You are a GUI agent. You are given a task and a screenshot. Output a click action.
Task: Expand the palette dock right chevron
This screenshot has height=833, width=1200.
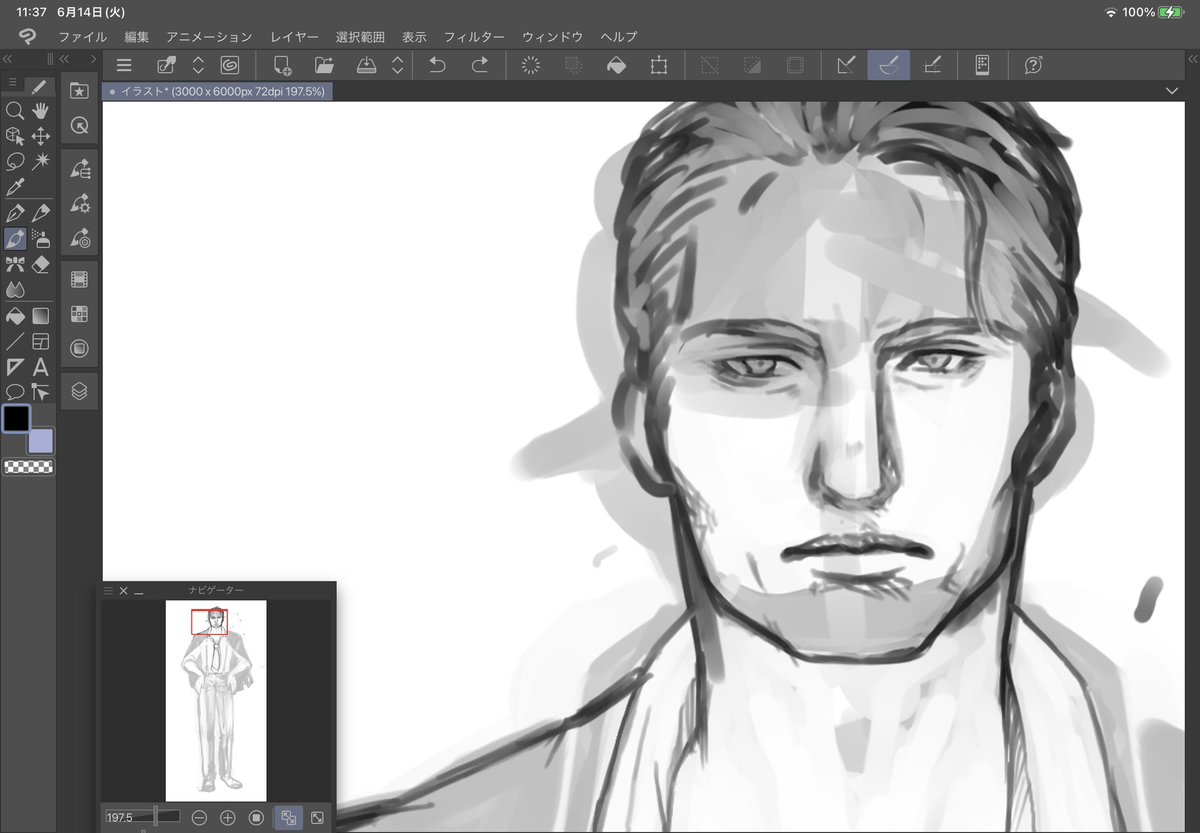point(93,59)
